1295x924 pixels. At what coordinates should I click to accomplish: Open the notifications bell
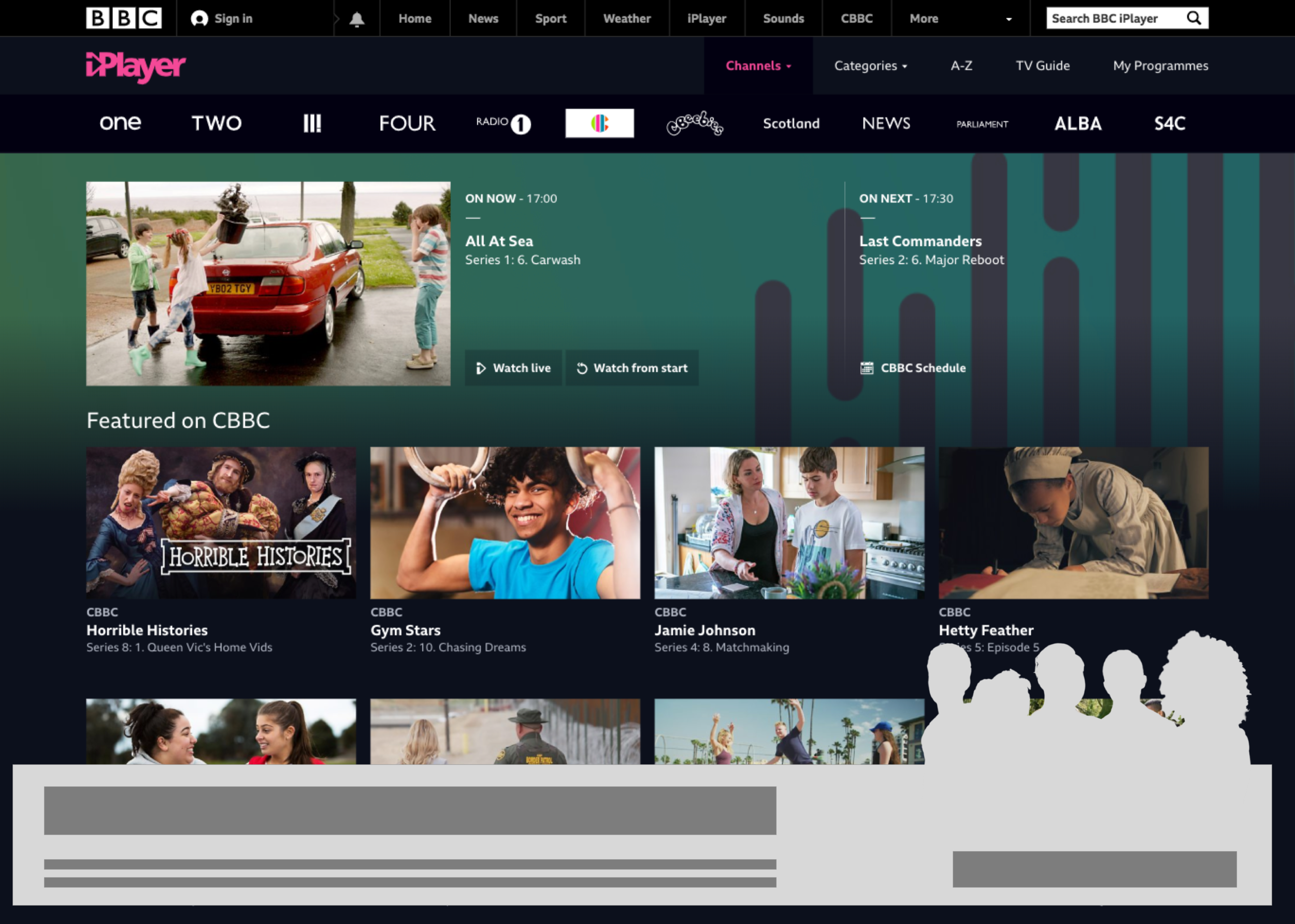357,19
